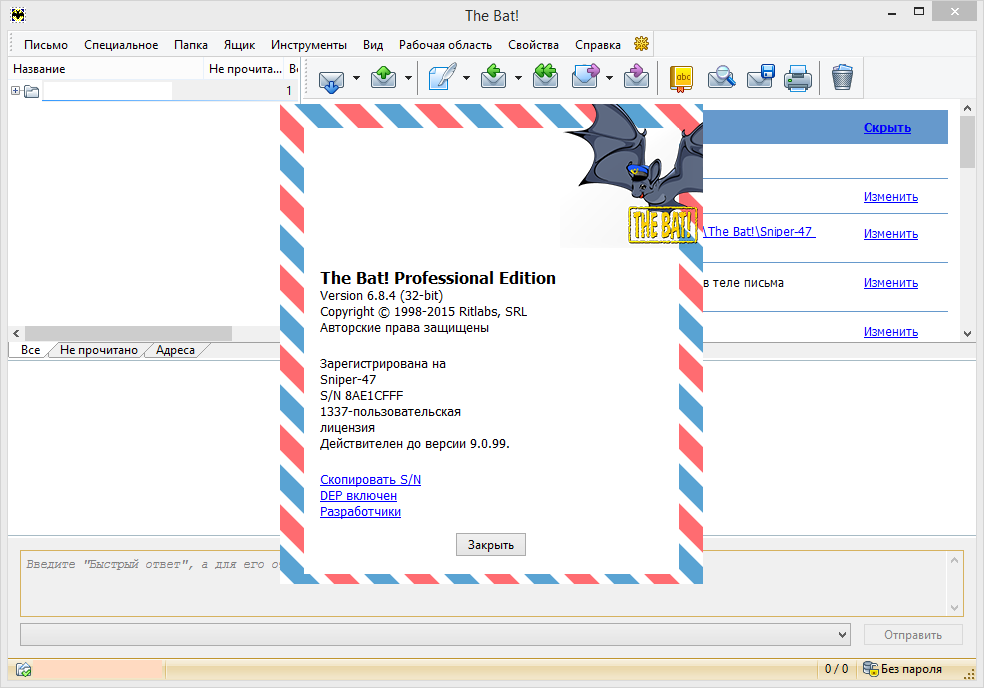Click the Скопировать S/N link

(x=370, y=480)
